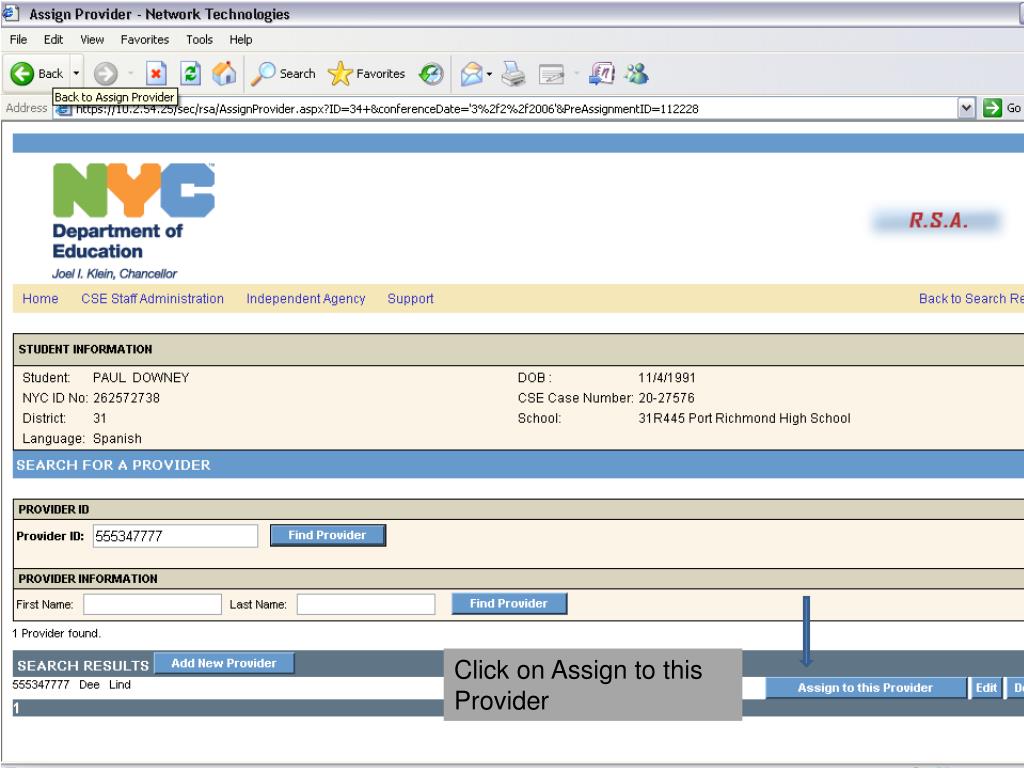Click the Mail envelope icon
The width and height of the screenshot is (1024, 768).
[472, 74]
